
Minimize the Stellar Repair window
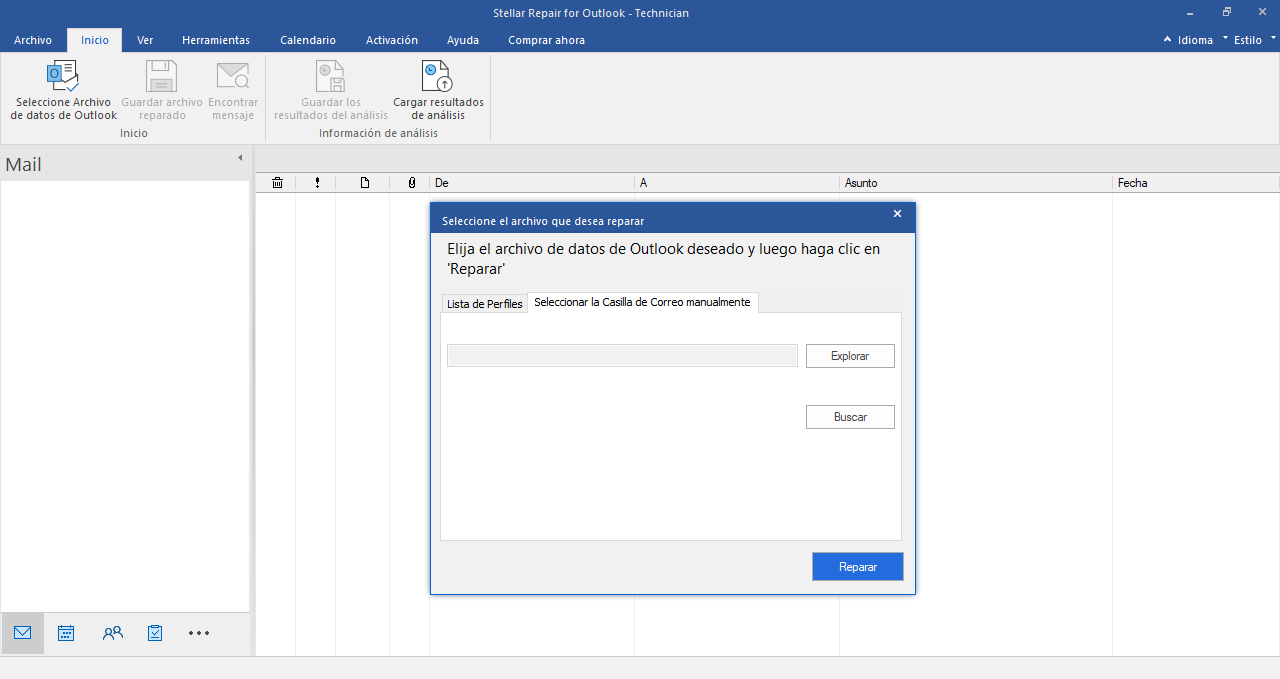[x=1189, y=13]
